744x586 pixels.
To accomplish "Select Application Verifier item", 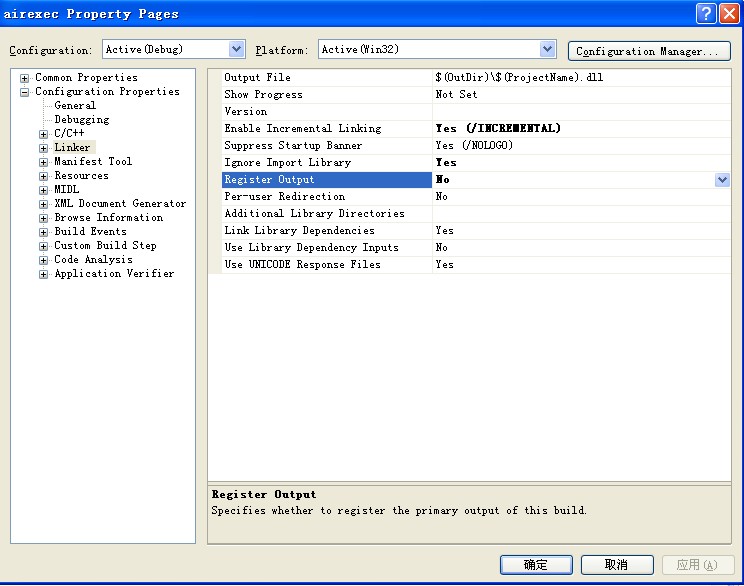I will pos(114,273).
